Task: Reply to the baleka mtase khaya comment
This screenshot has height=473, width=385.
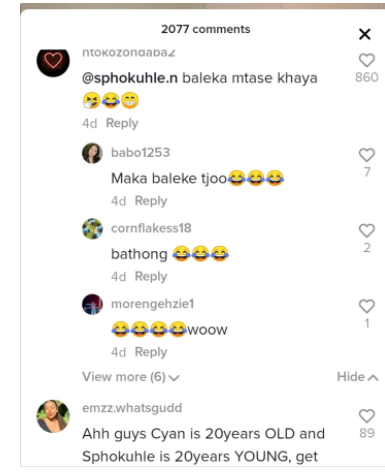Action: tap(122, 123)
